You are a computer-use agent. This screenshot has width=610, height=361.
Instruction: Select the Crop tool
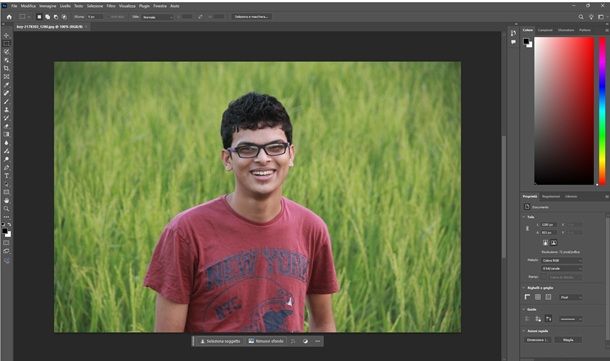click(x=7, y=68)
